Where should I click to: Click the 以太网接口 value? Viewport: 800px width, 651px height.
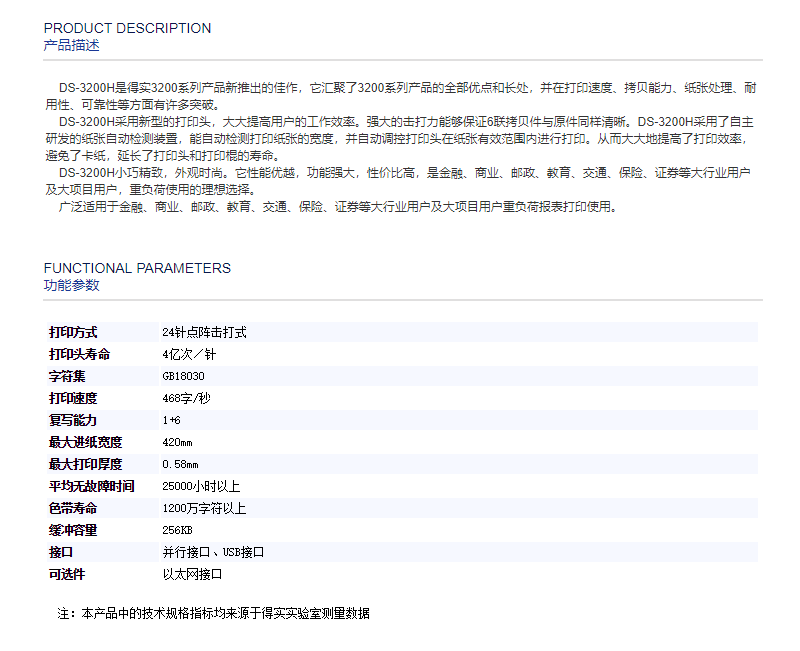[192, 574]
